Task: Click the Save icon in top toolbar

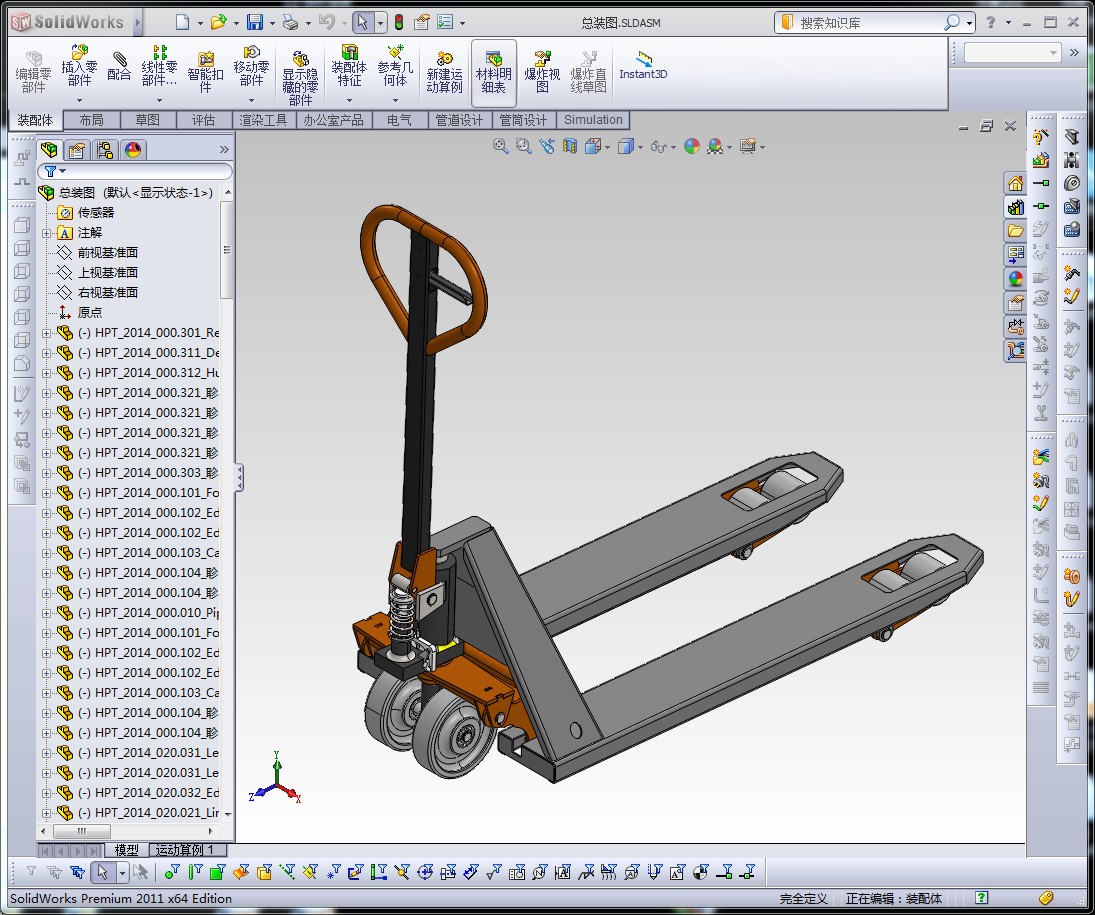Action: (255, 22)
